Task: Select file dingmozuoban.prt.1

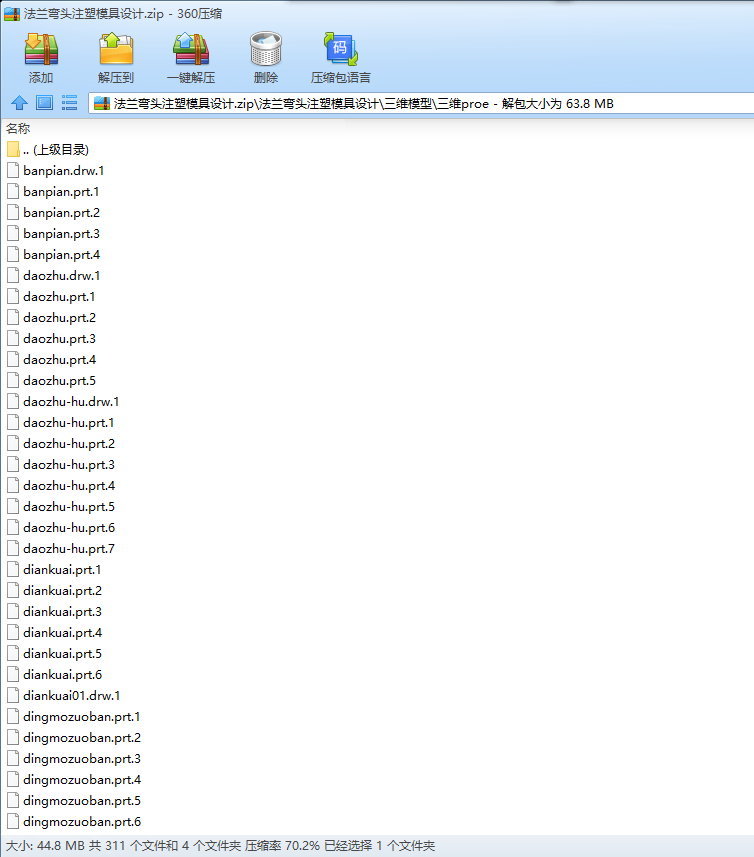Action: pyautogui.click(x=73, y=717)
